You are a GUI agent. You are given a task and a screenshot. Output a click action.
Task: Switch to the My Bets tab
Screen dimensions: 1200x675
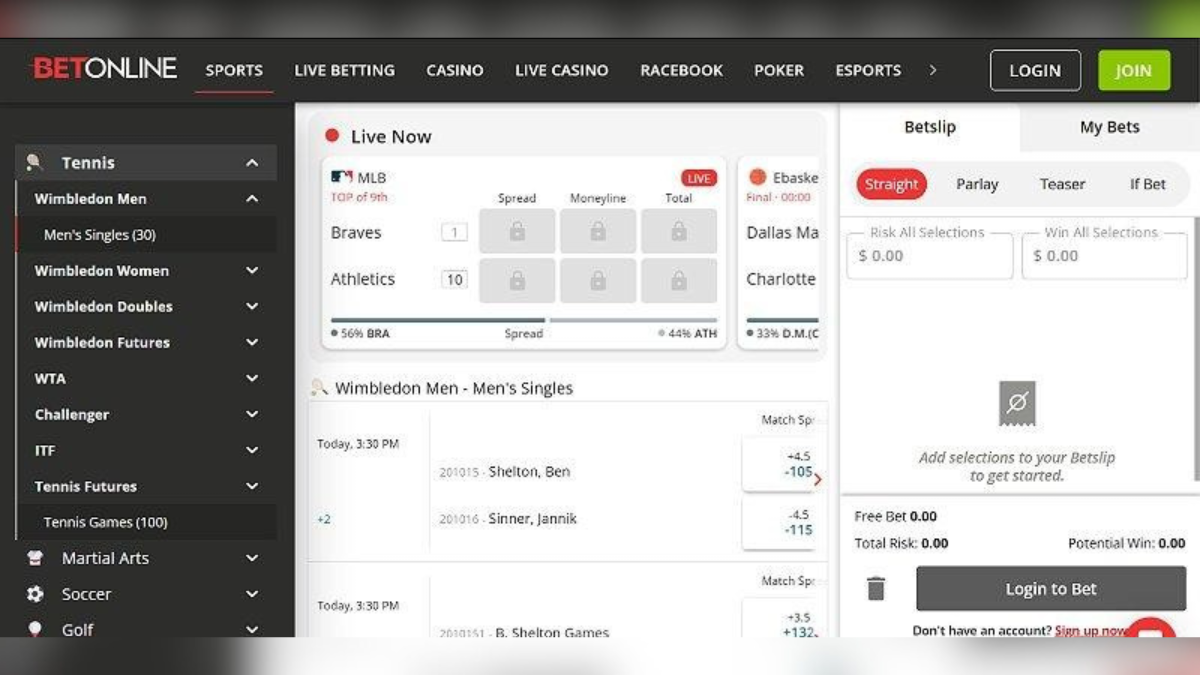coord(1109,127)
